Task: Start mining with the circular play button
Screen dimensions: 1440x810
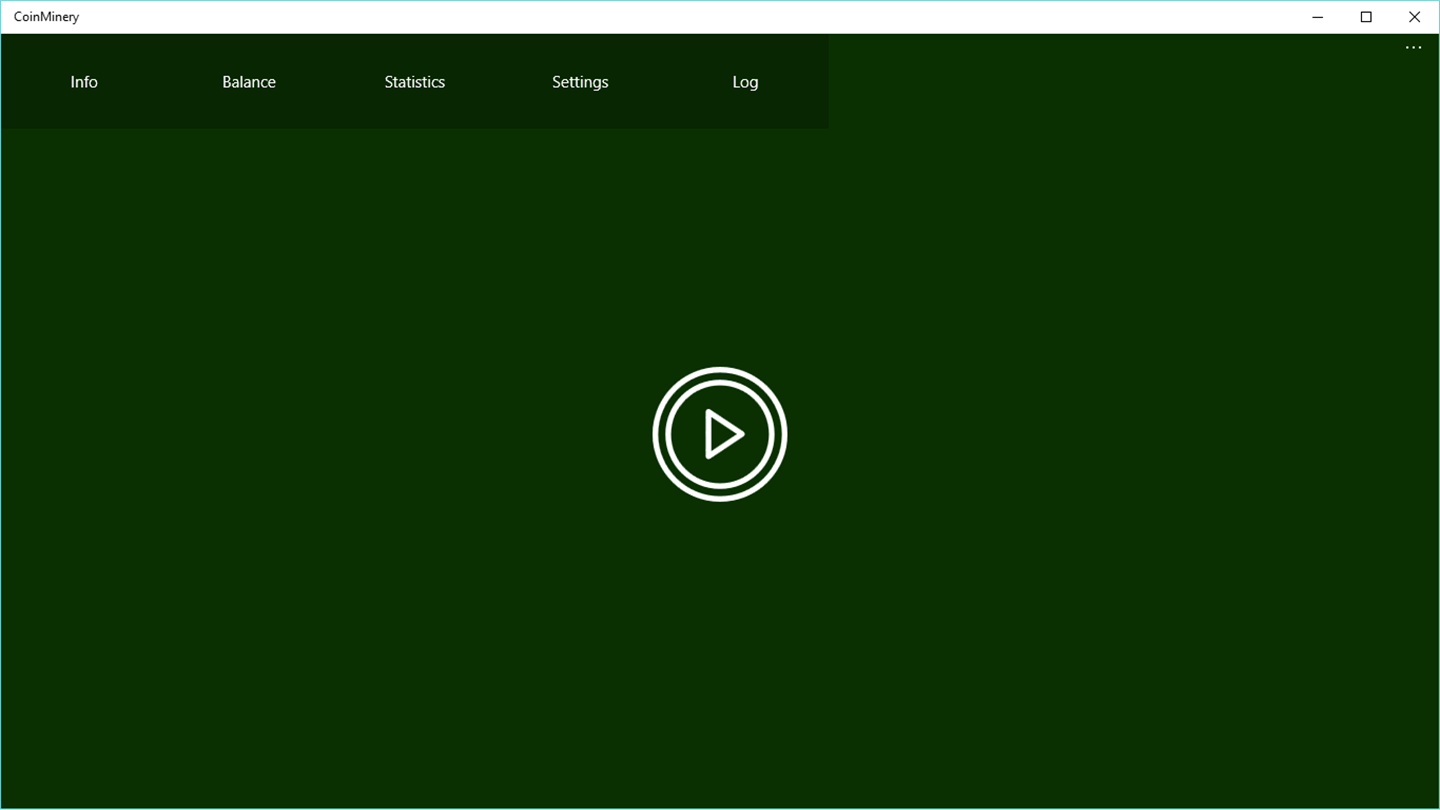Action: (x=720, y=434)
